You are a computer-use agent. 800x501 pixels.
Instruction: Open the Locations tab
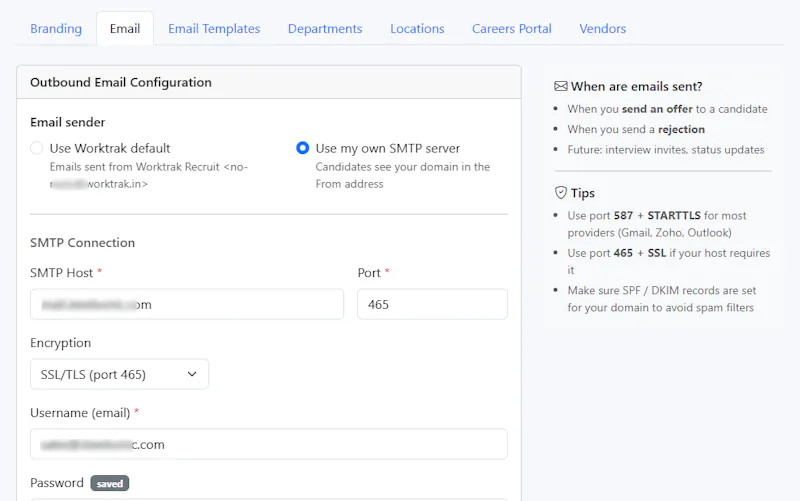pos(417,29)
